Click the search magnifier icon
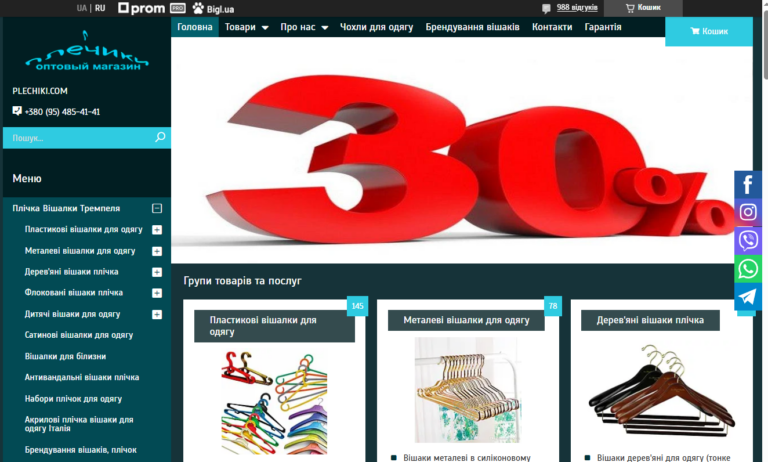 (x=160, y=137)
